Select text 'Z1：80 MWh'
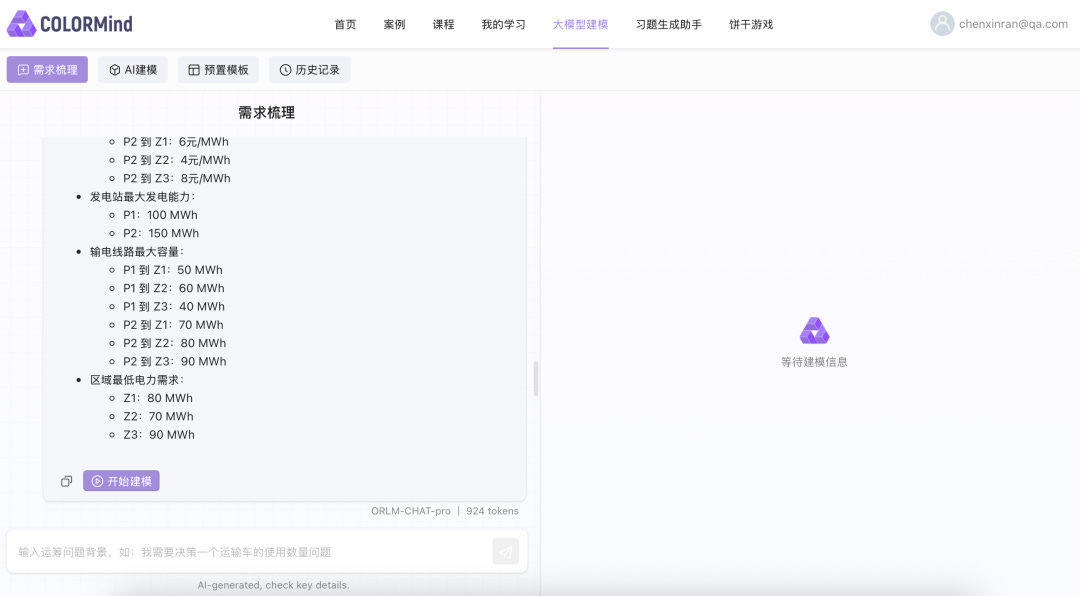Viewport: 1080px width, 596px height. point(158,398)
